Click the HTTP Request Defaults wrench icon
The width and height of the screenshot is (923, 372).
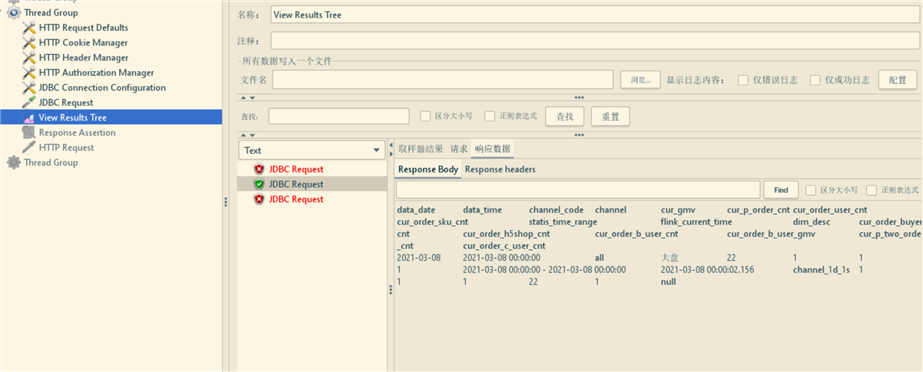point(29,28)
